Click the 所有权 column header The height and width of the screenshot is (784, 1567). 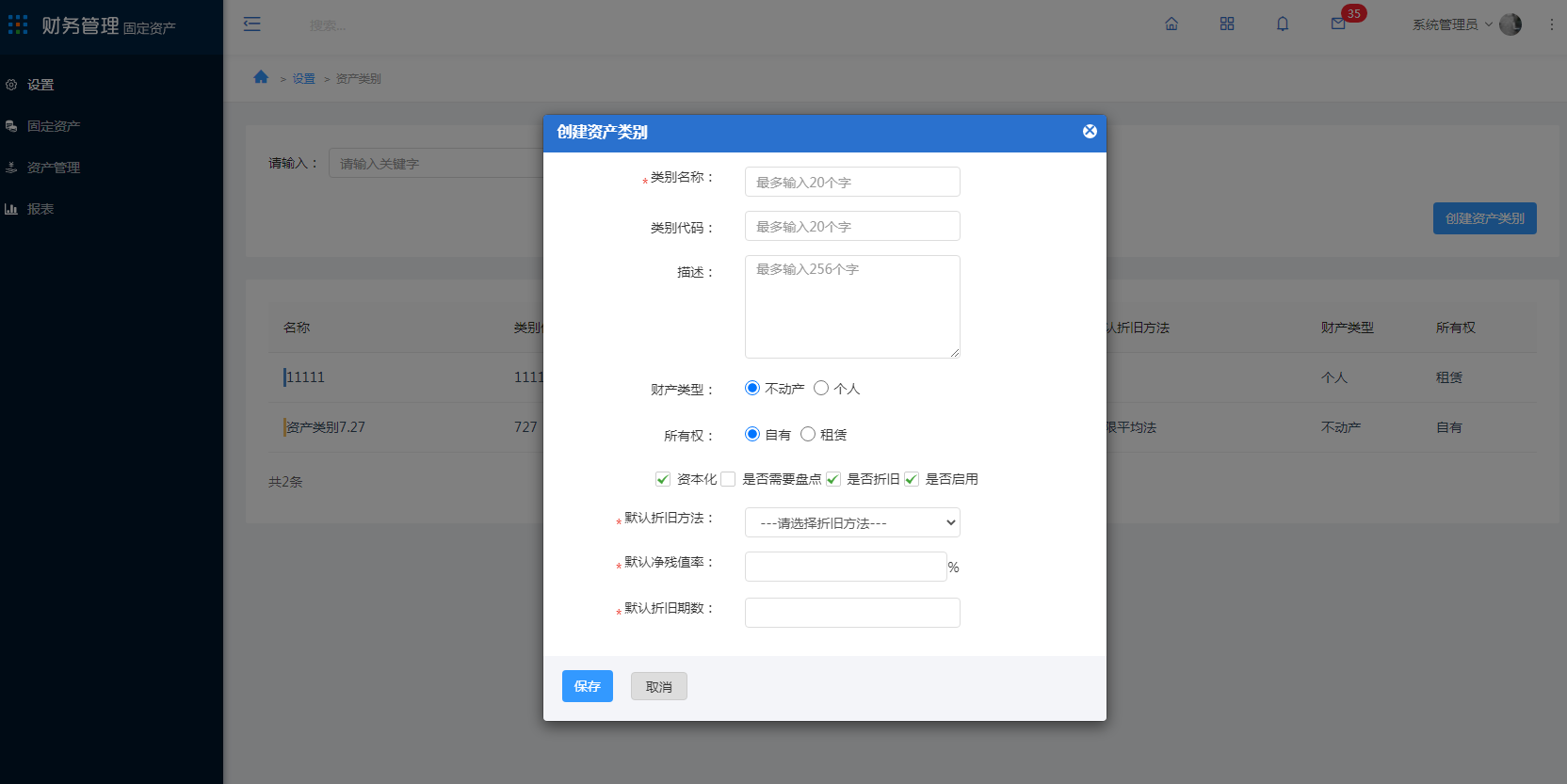click(x=1456, y=328)
